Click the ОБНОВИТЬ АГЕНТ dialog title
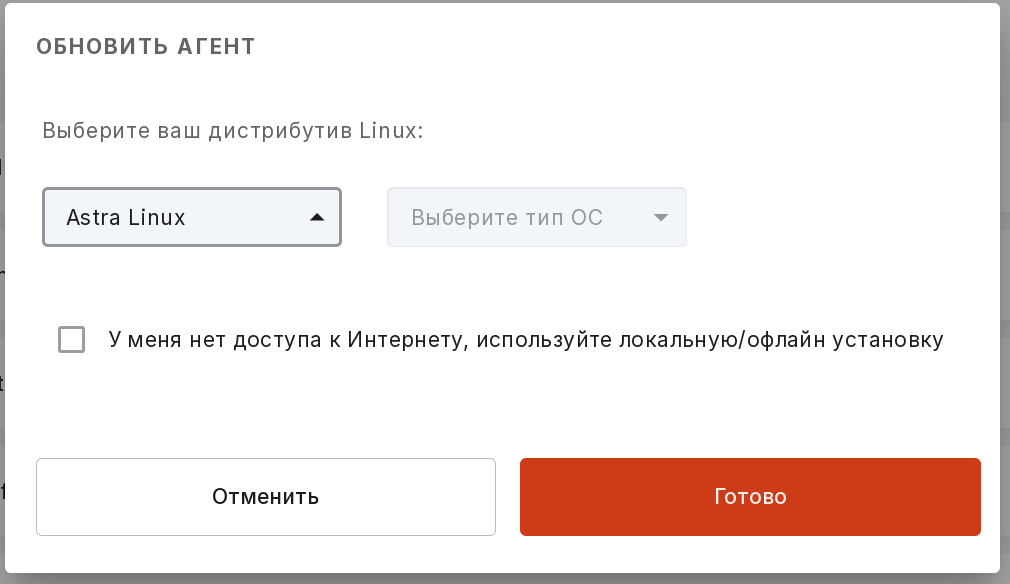 click(146, 46)
